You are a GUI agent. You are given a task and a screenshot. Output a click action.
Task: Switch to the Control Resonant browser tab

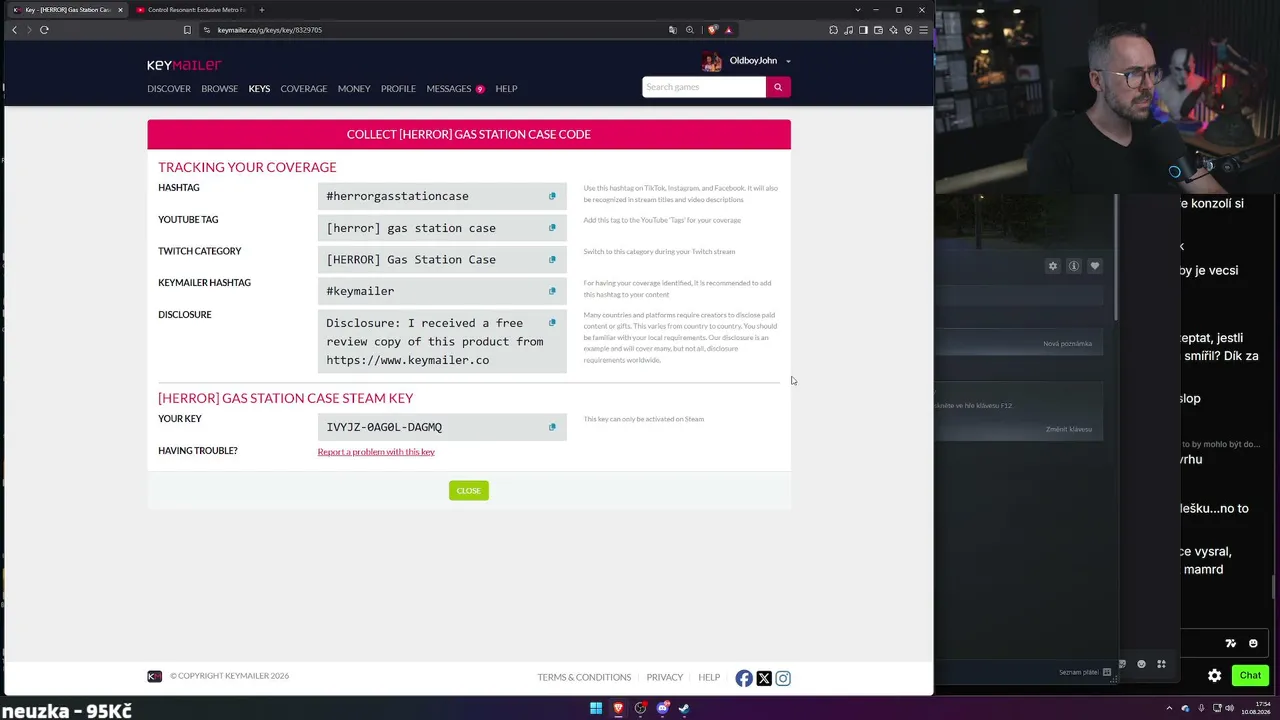190,10
